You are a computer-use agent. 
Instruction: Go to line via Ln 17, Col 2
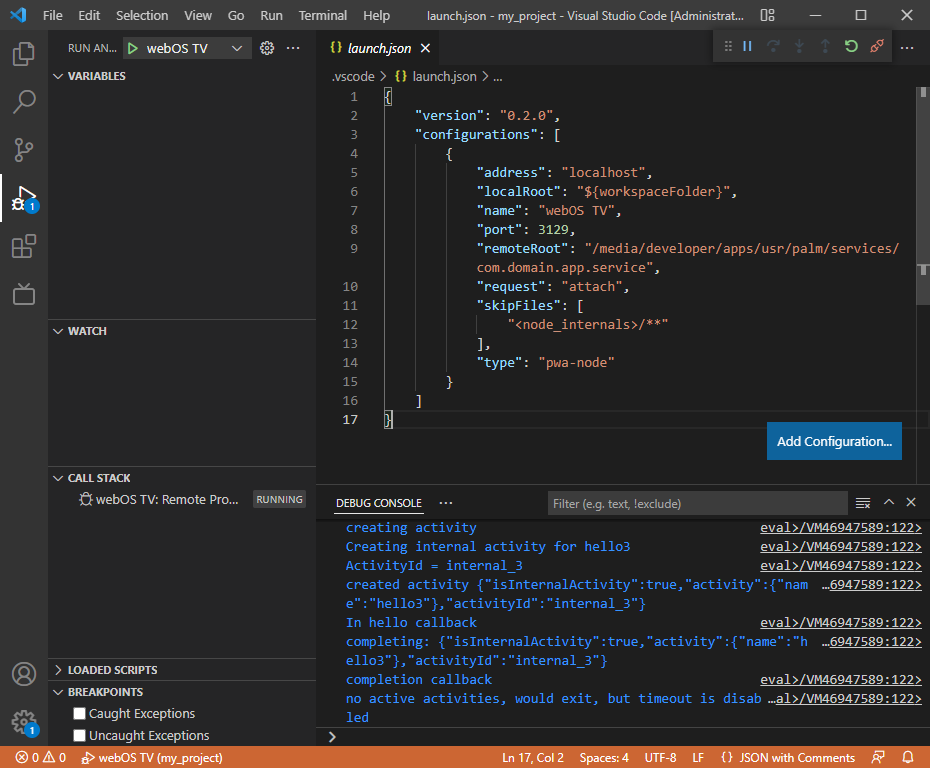[533, 757]
